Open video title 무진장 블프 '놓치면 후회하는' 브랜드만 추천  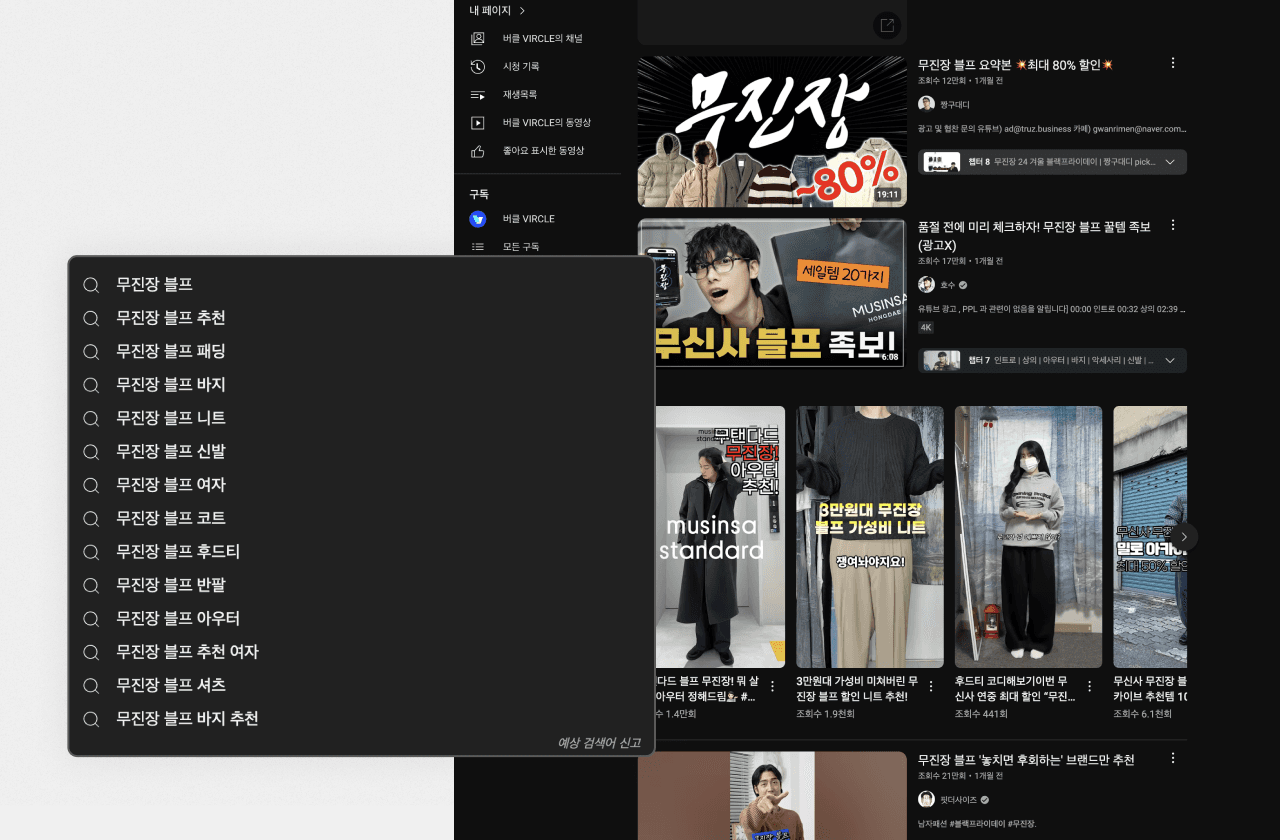pos(1026,760)
